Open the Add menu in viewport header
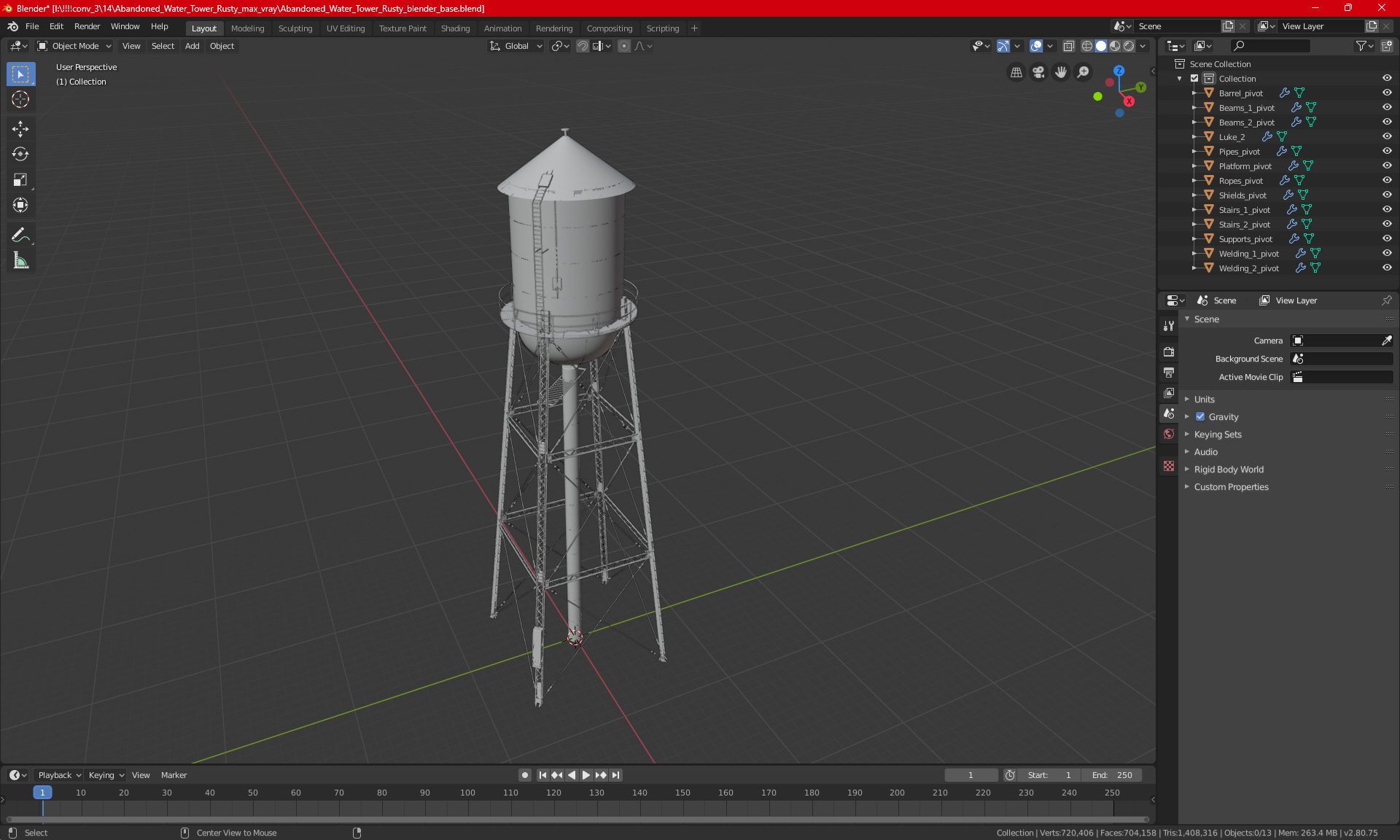Screen dimensions: 1400x840 [x=192, y=46]
